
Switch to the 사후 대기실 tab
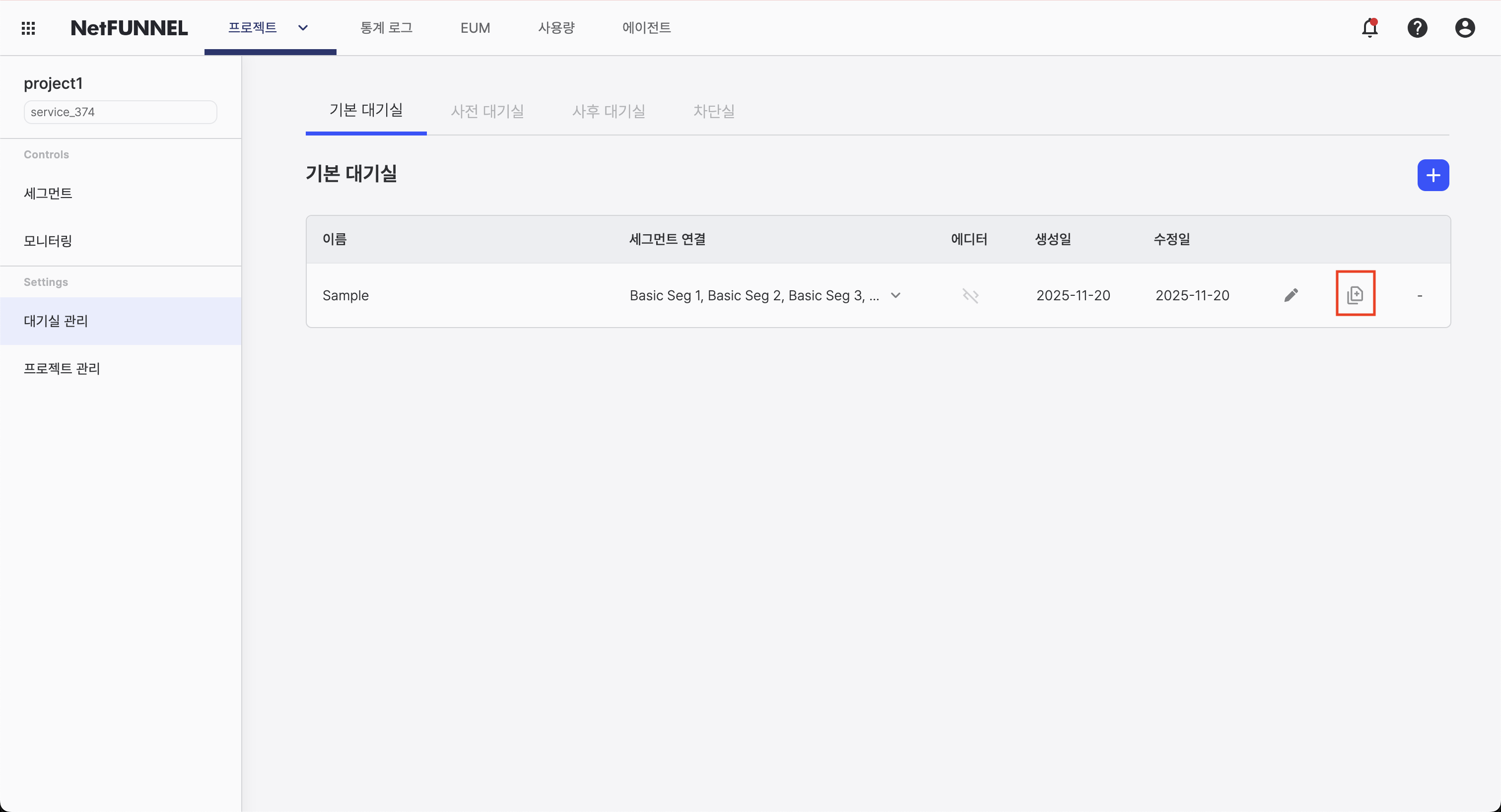coord(609,111)
